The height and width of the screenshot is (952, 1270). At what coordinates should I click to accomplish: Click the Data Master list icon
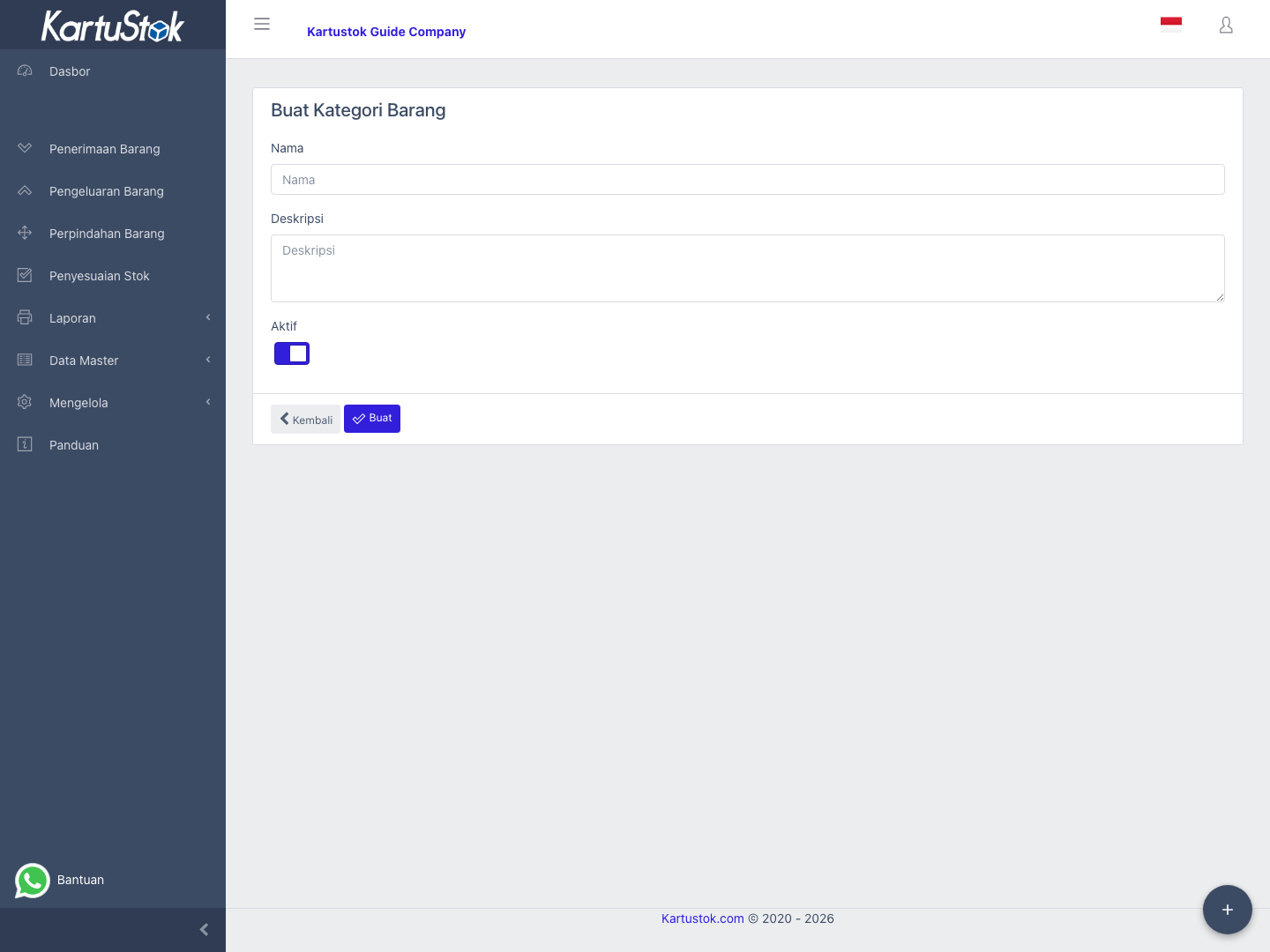point(25,360)
